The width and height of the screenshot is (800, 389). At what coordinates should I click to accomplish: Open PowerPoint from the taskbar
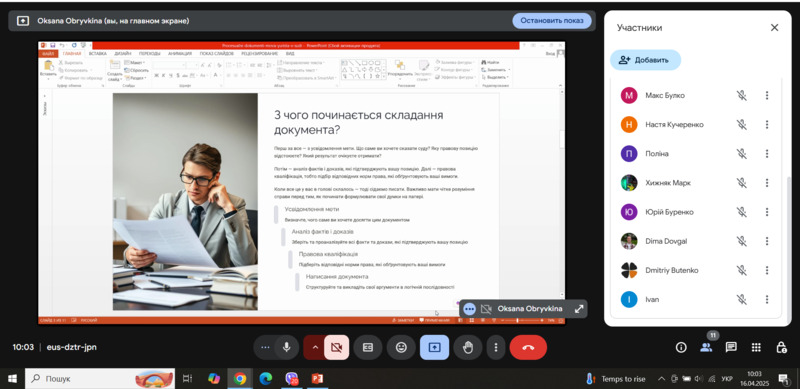tap(318, 378)
